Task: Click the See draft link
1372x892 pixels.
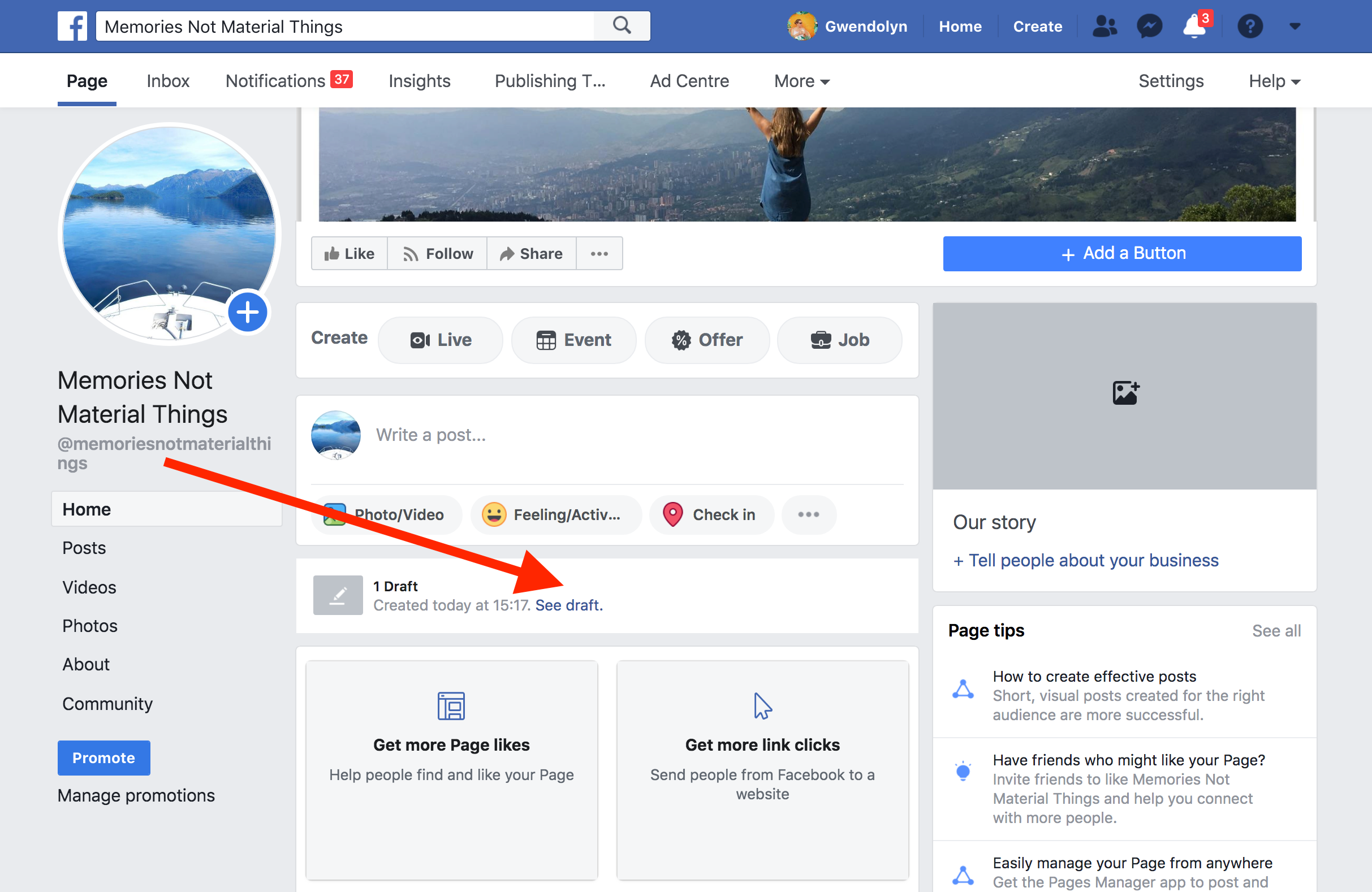Action: [568, 605]
